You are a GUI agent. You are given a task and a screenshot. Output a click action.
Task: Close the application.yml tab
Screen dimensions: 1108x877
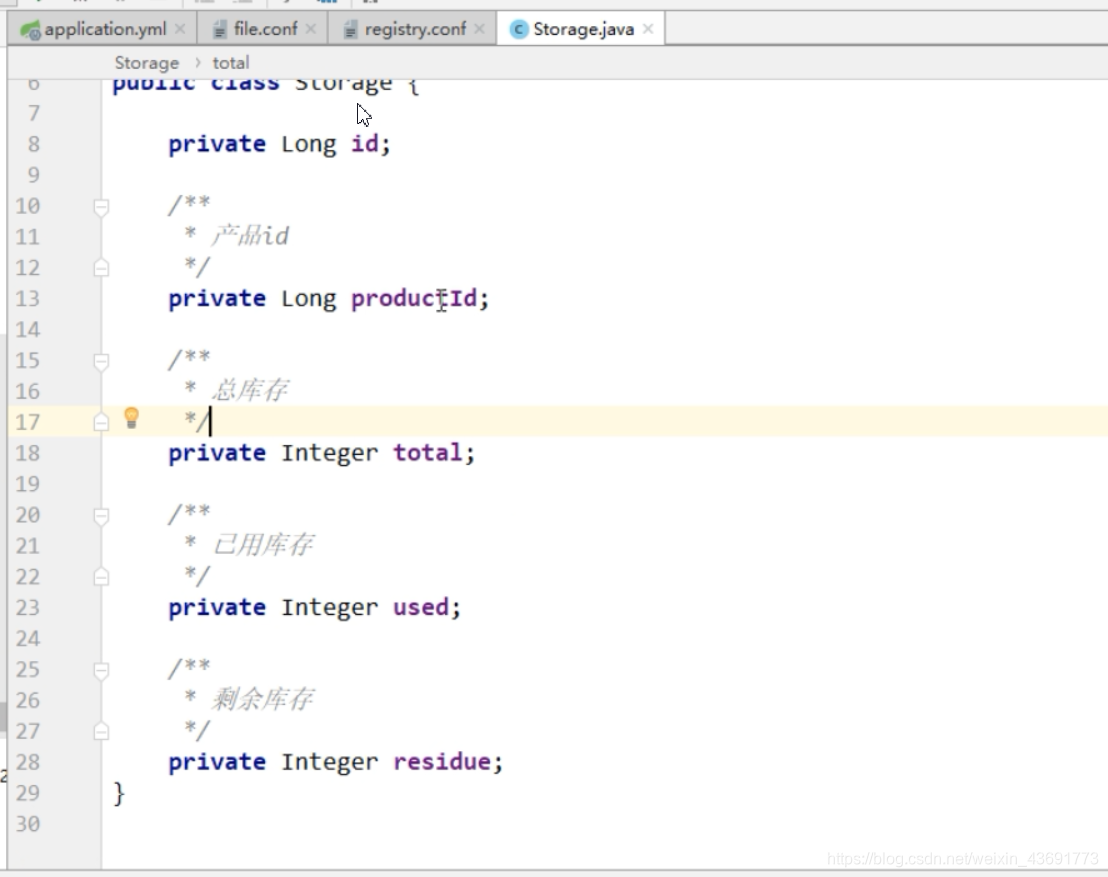180,29
